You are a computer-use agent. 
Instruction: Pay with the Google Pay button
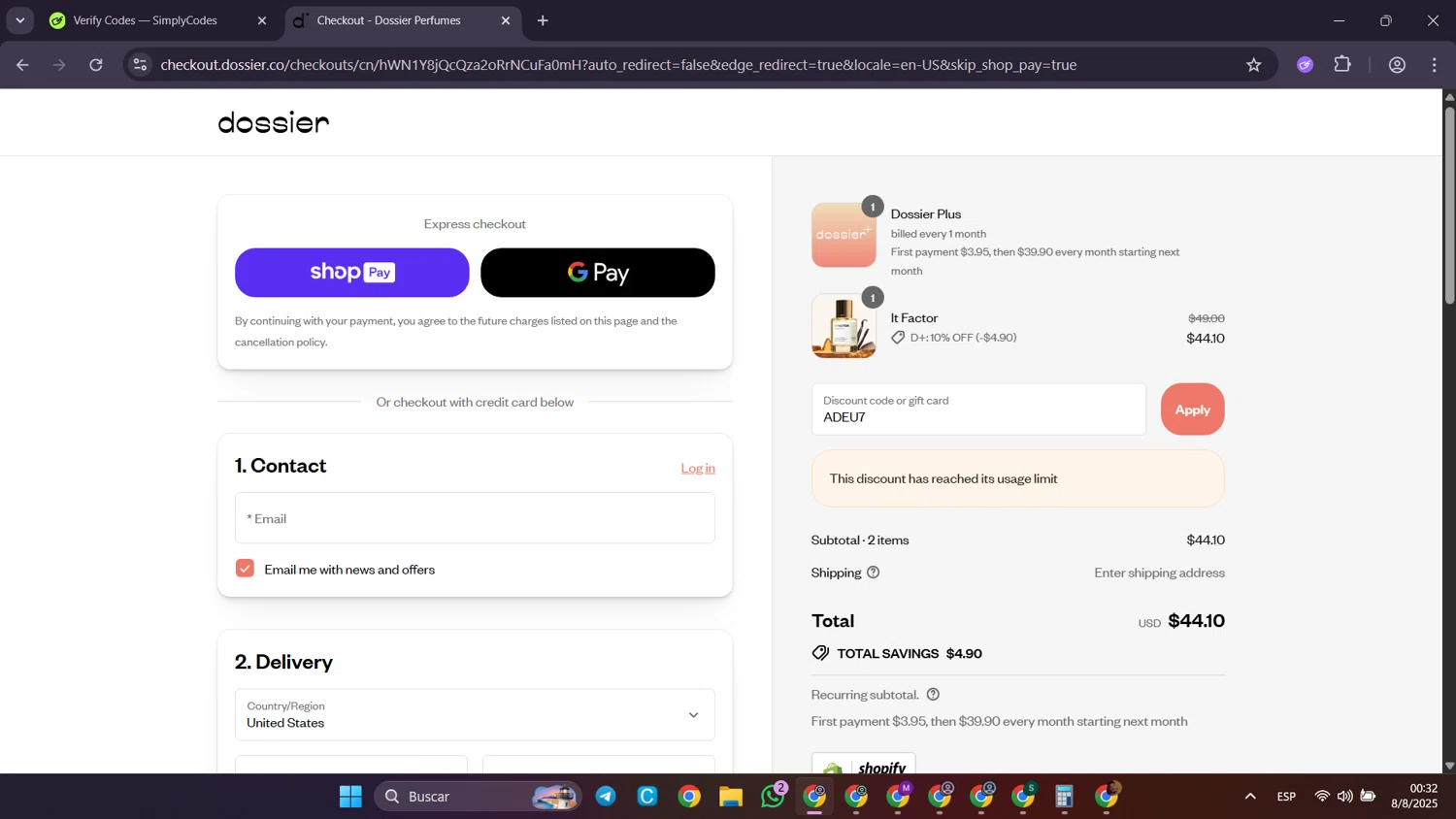(x=598, y=273)
